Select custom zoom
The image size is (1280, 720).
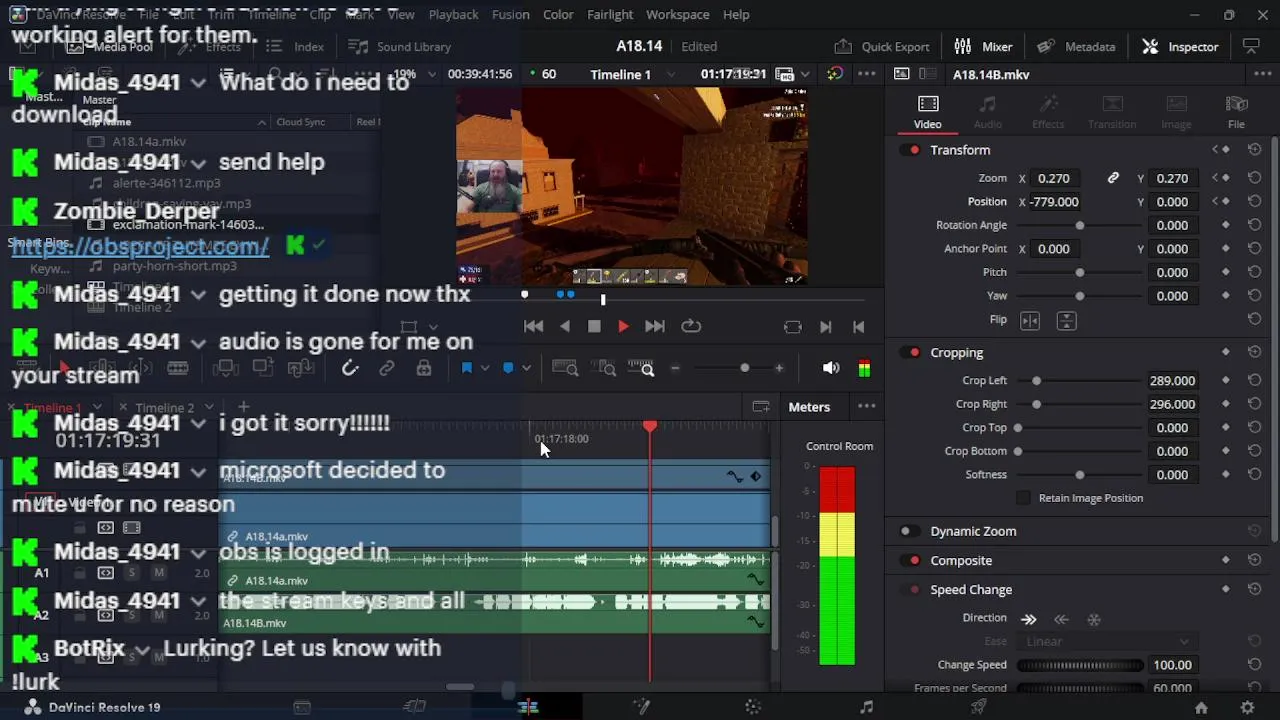(x=641, y=369)
